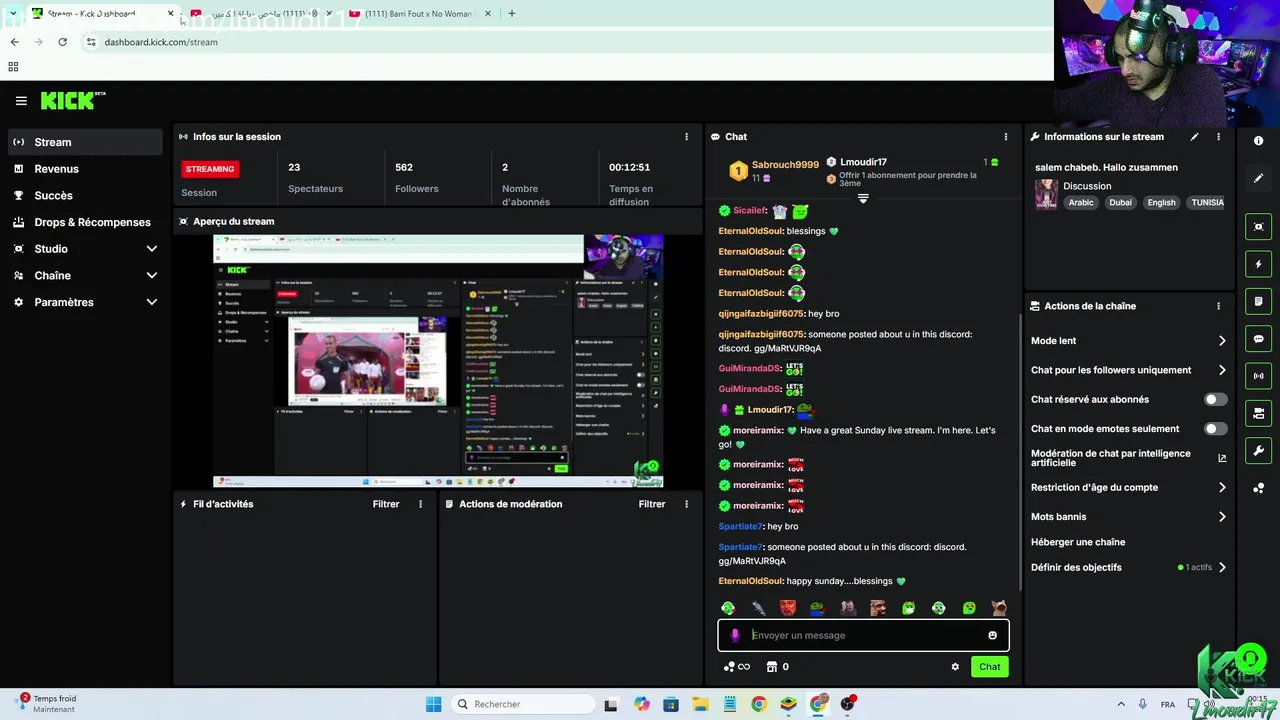Click the three dots icon at the right sidebar bottom
Screen dimensions: 1280x720
pos(1258,488)
